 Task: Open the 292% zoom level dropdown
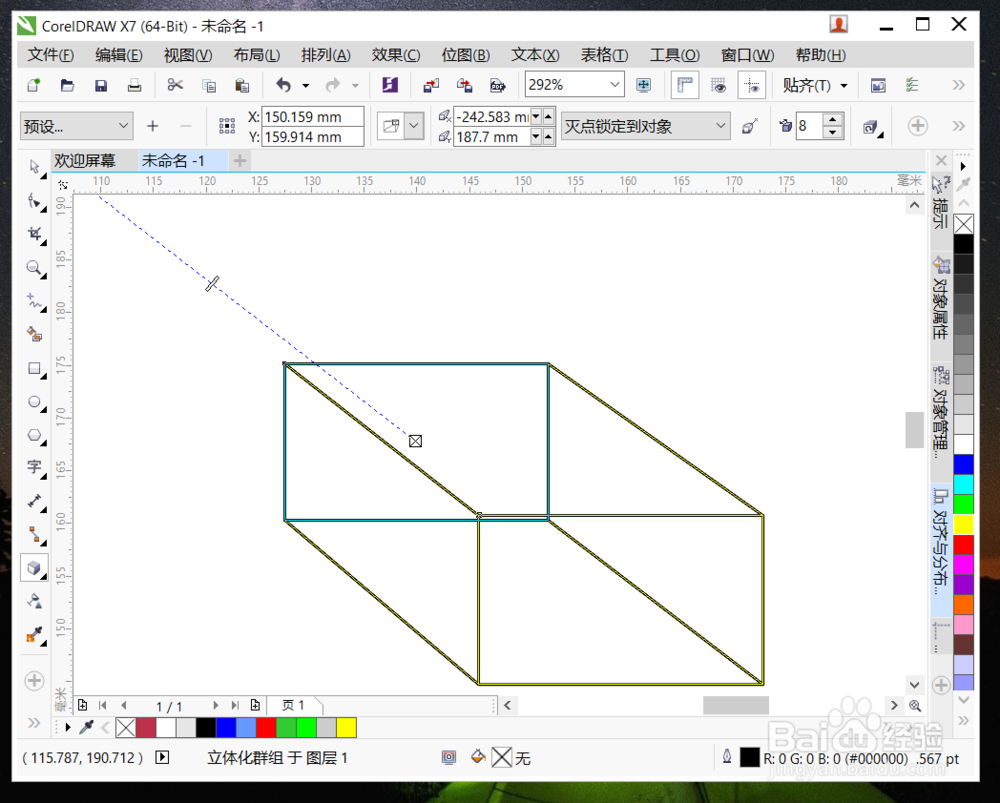tap(614, 84)
